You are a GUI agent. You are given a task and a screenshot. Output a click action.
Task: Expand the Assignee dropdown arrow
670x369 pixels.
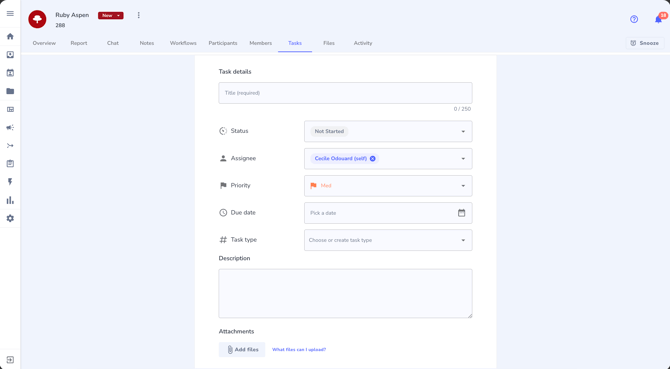tap(463, 159)
